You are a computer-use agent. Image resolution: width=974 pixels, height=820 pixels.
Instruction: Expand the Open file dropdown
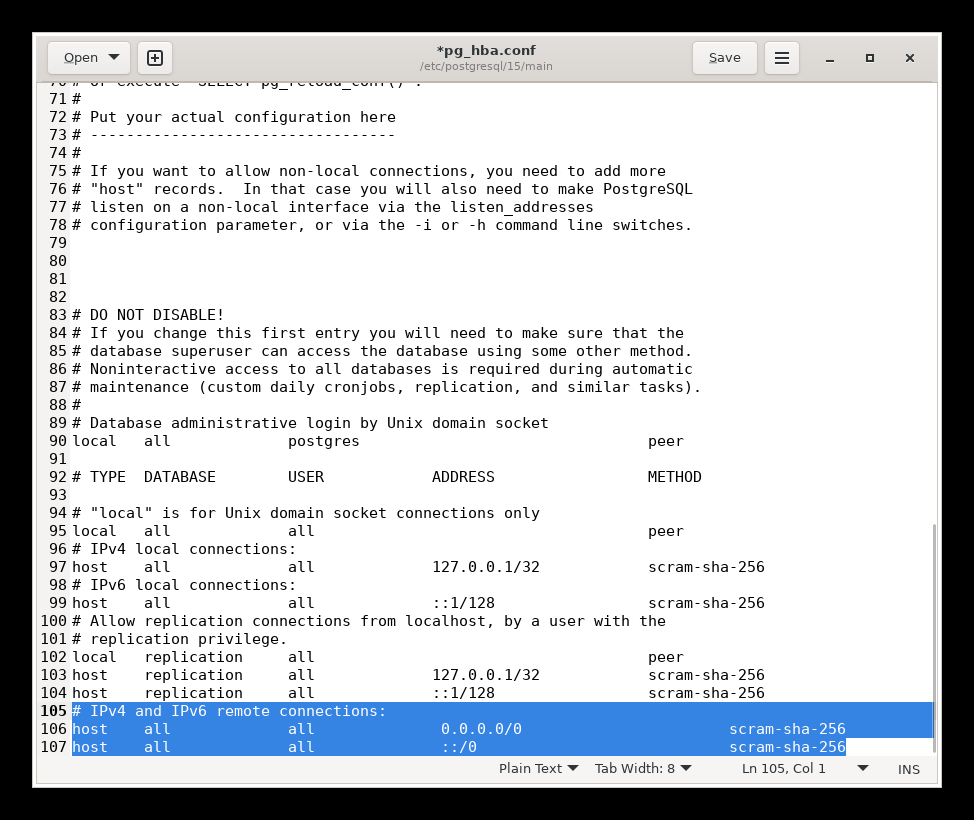[89, 58]
